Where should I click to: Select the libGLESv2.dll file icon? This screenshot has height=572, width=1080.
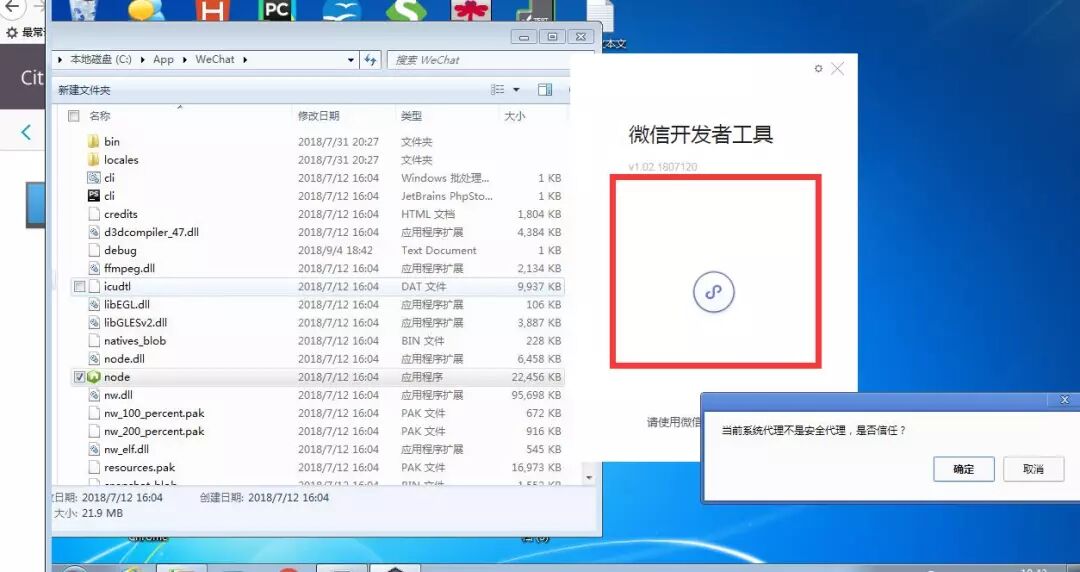pyautogui.click(x=94, y=323)
